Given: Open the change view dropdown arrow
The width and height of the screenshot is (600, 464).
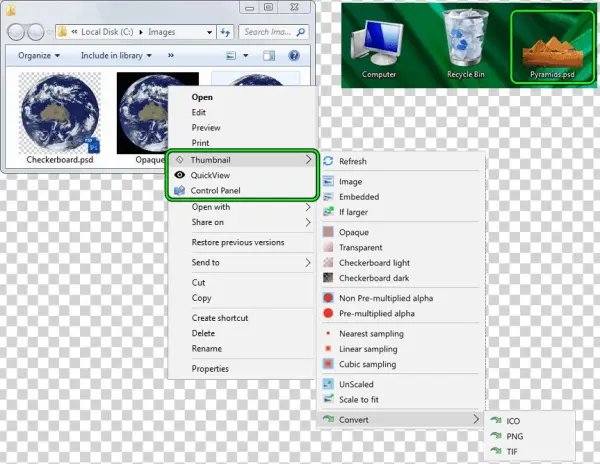Looking at the screenshot, I should pyautogui.click(x=246, y=55).
